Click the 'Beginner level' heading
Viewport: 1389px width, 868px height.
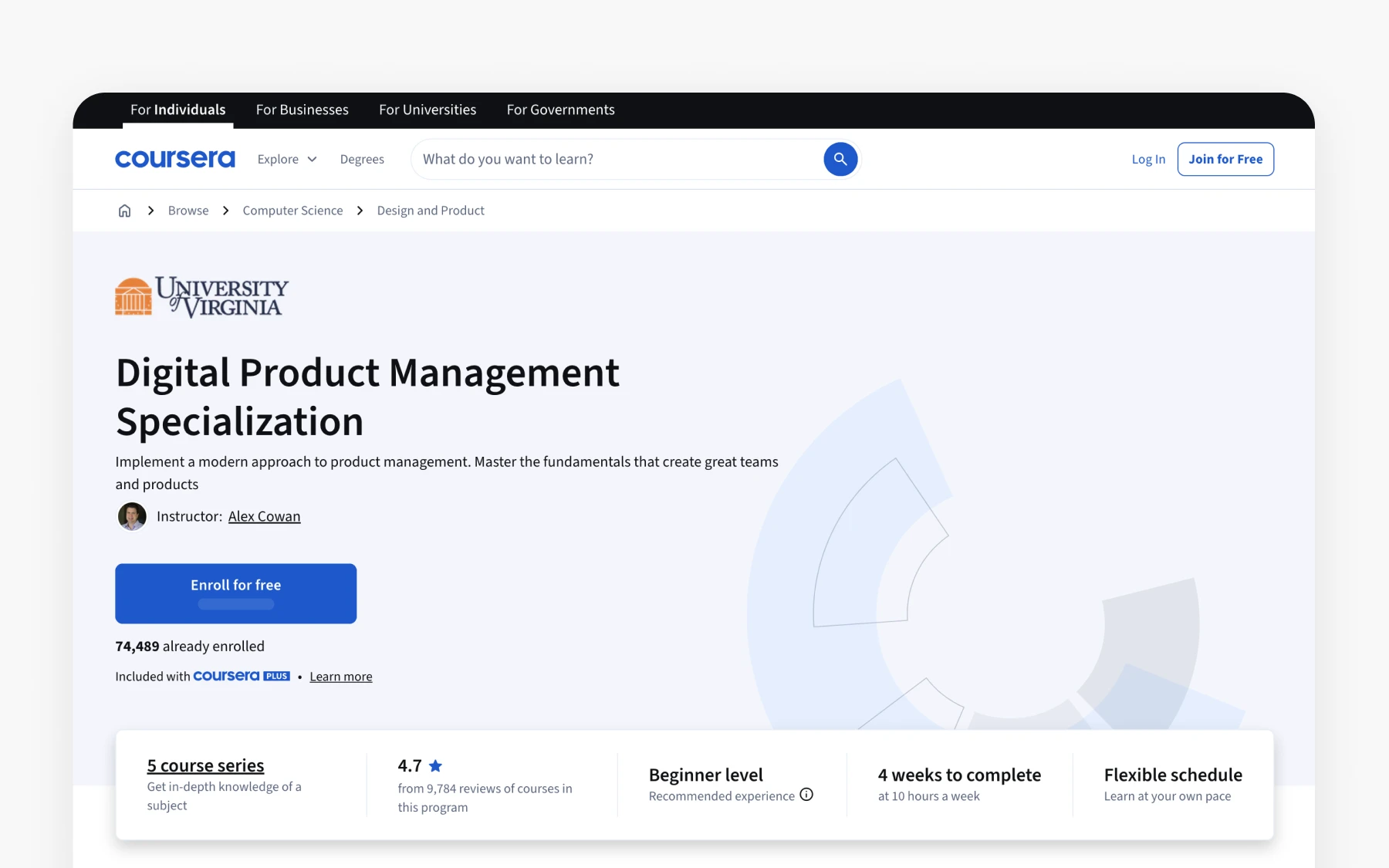click(x=706, y=775)
